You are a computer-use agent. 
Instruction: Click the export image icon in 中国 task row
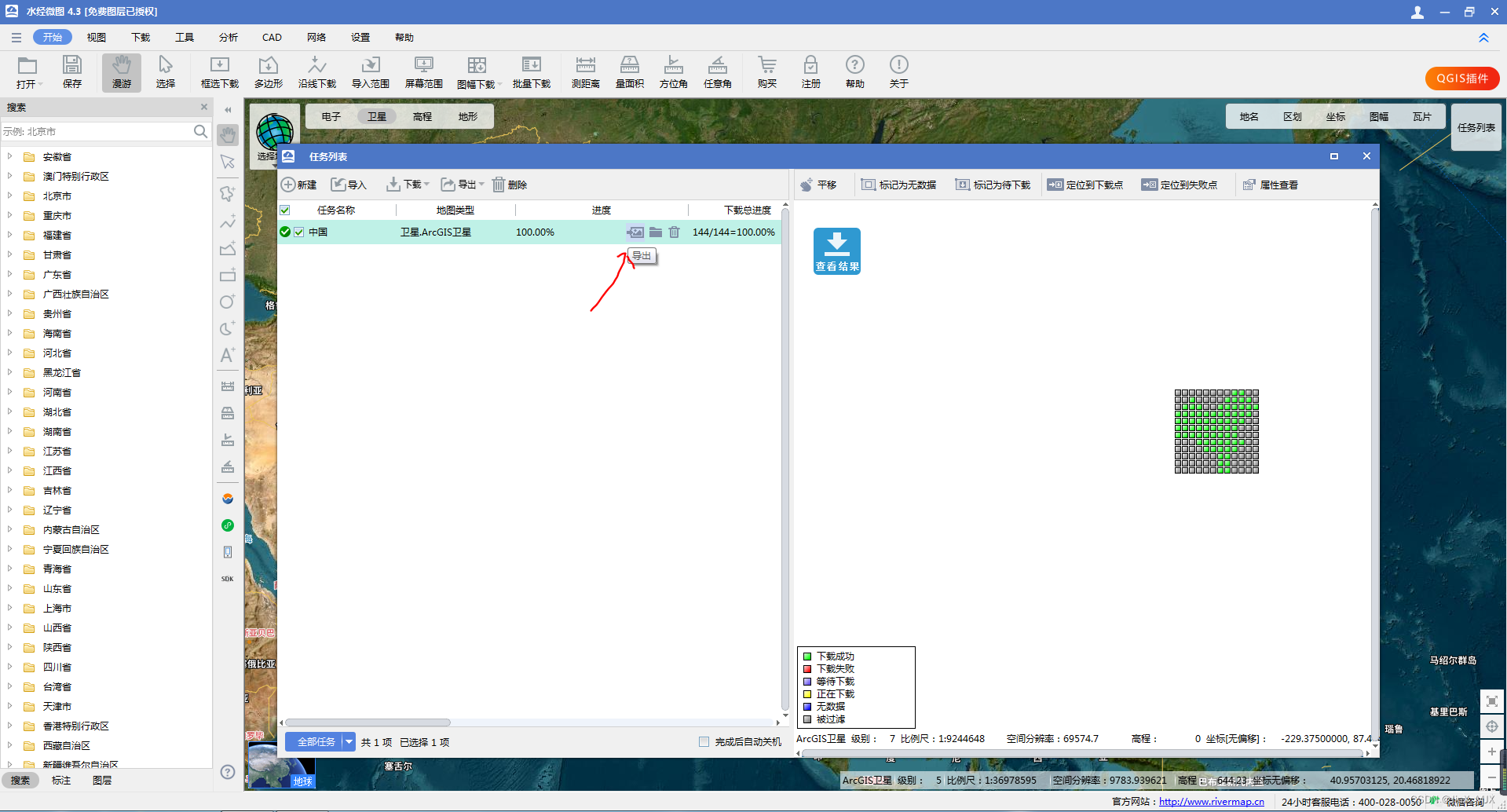coord(635,232)
